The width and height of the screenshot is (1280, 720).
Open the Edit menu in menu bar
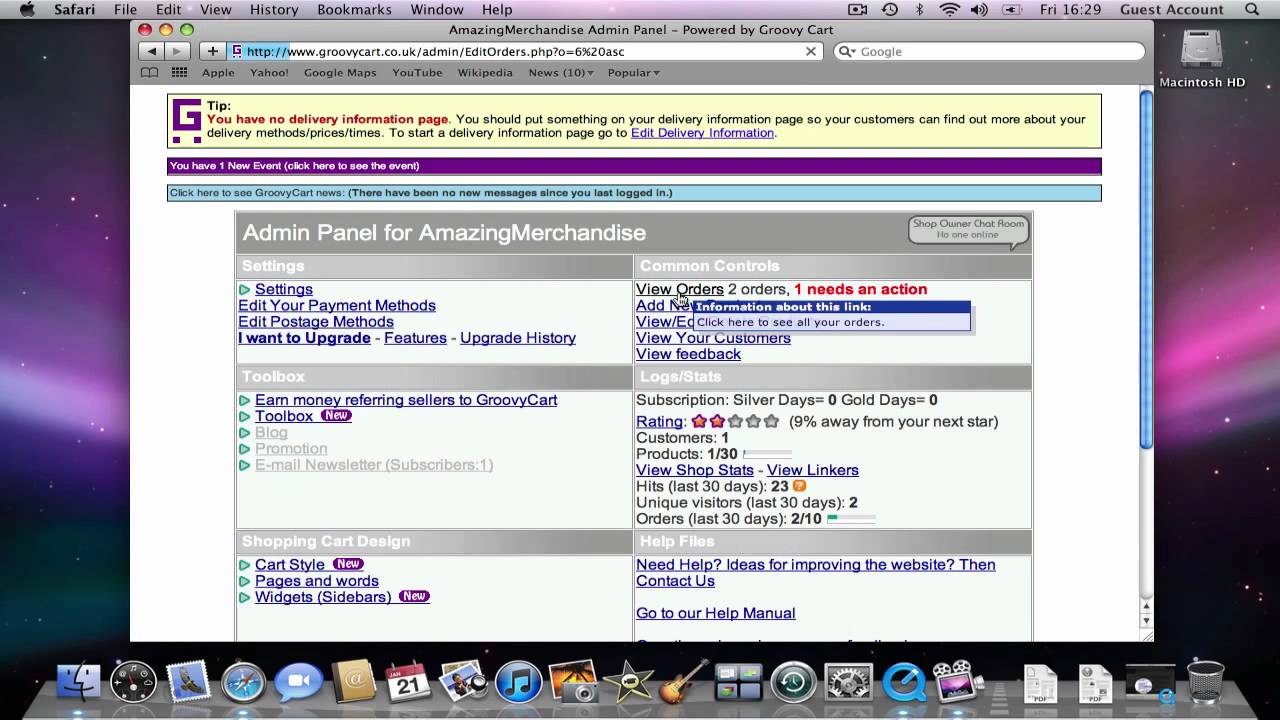168,9
